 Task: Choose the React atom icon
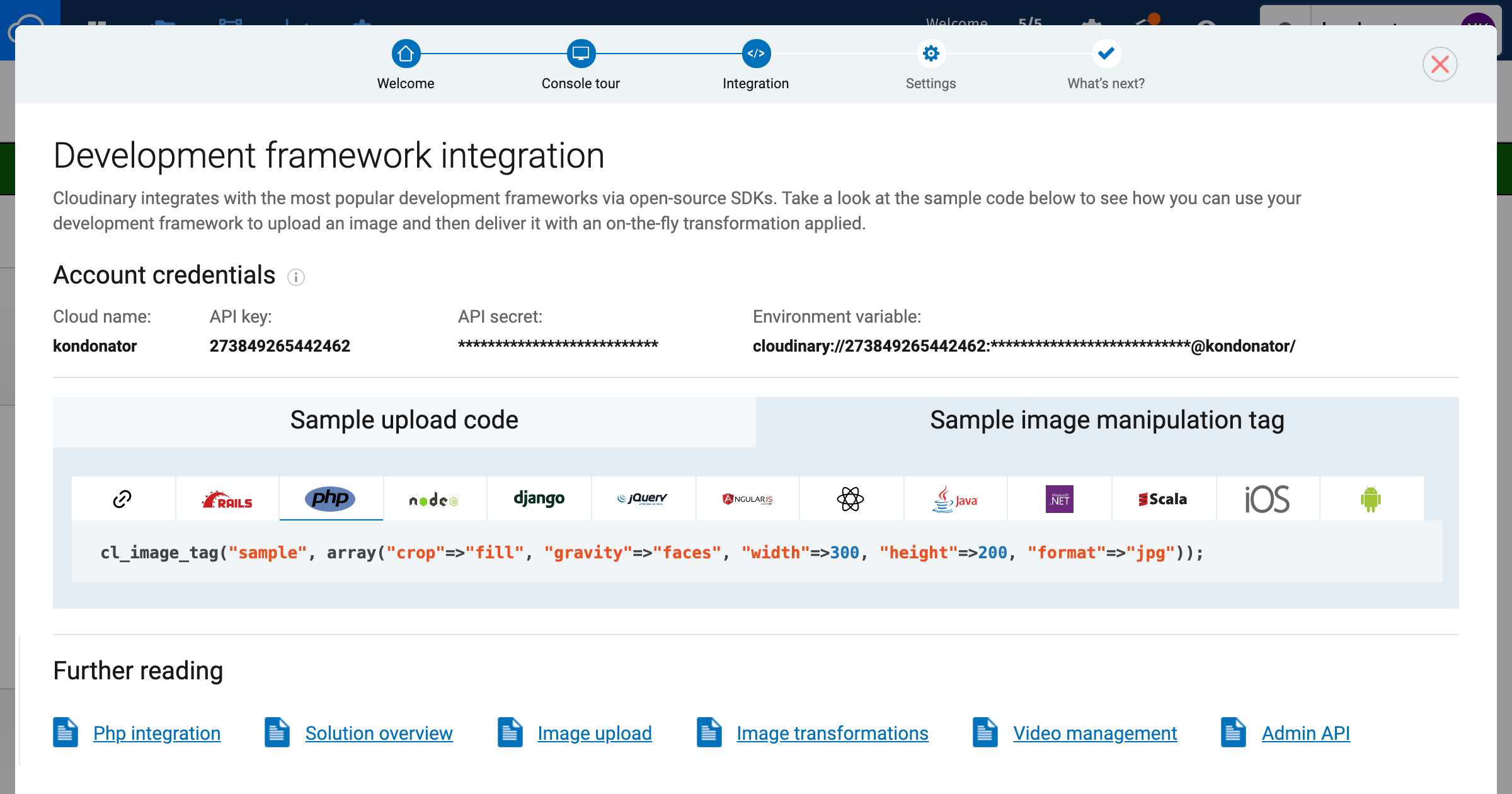[850, 499]
